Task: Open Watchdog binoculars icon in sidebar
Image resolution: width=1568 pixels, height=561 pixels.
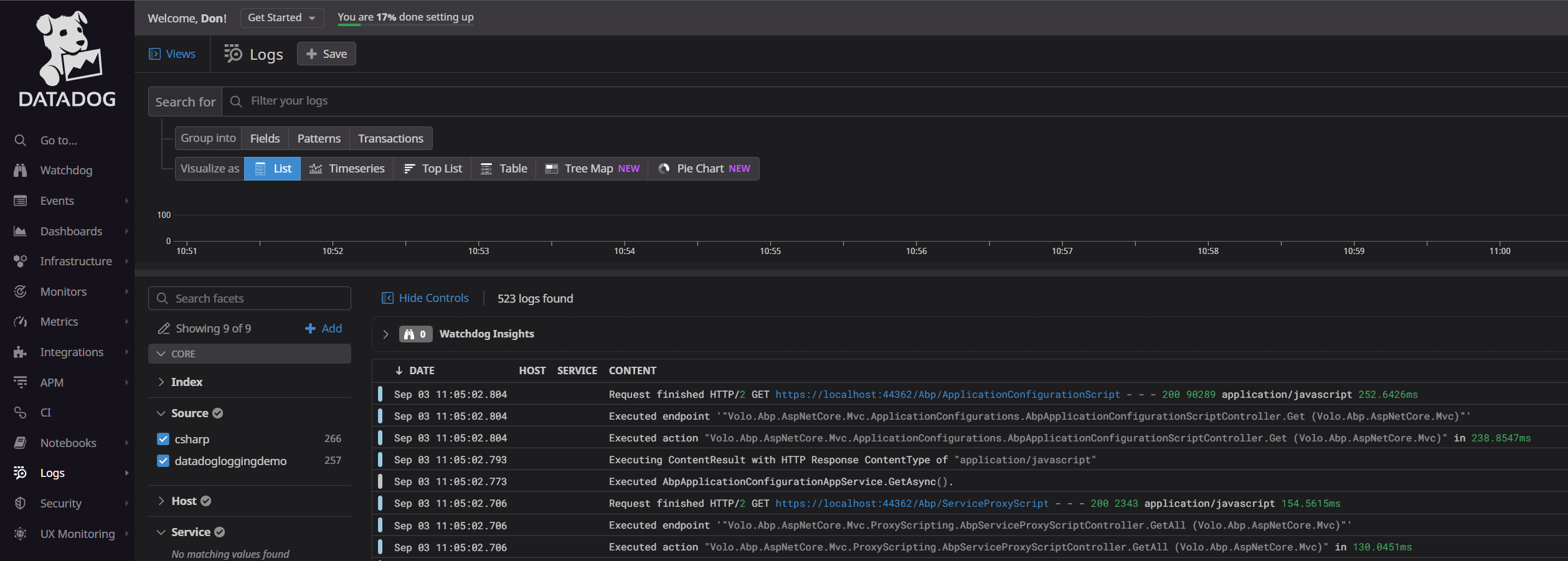Action: (21, 171)
